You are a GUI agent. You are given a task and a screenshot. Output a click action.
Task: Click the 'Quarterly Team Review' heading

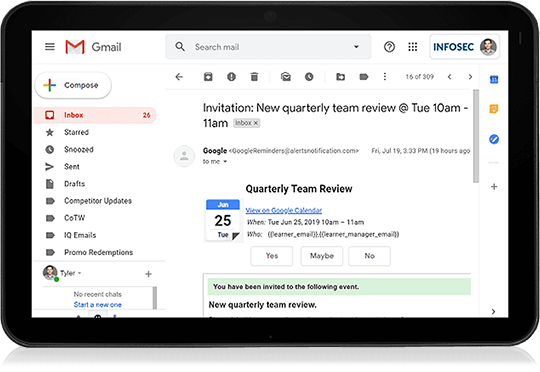click(299, 189)
